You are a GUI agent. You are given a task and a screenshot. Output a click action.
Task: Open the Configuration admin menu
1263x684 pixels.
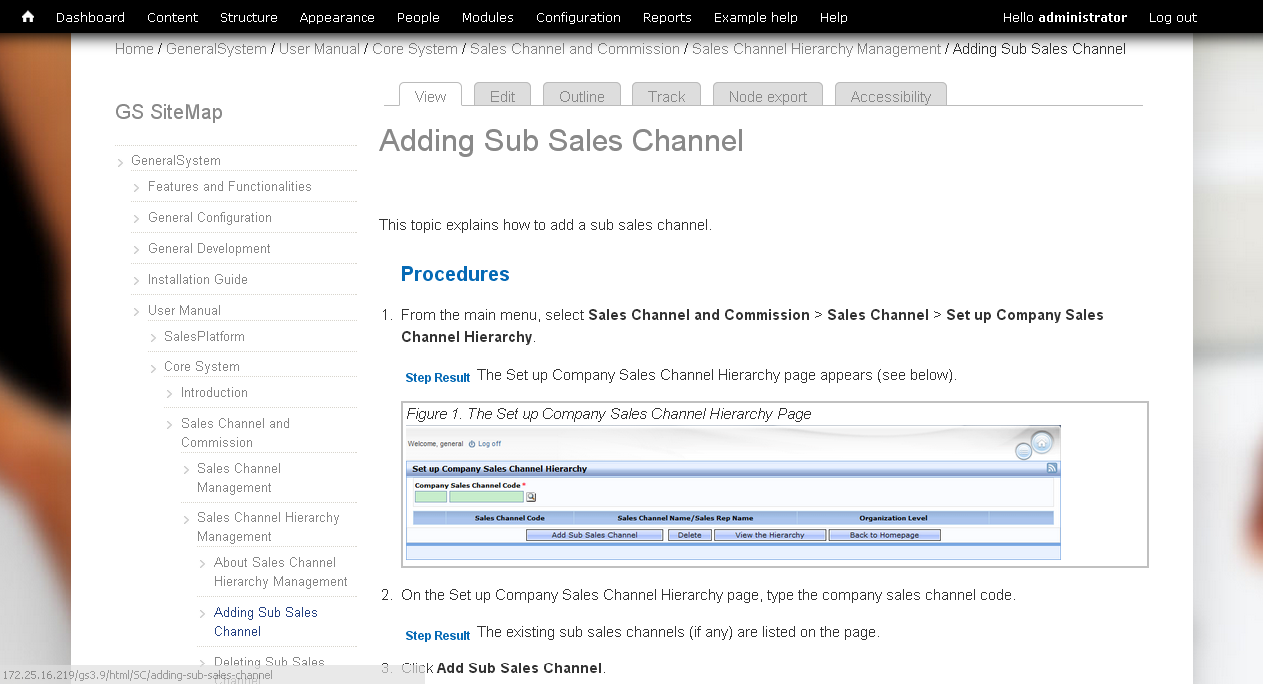(x=578, y=17)
